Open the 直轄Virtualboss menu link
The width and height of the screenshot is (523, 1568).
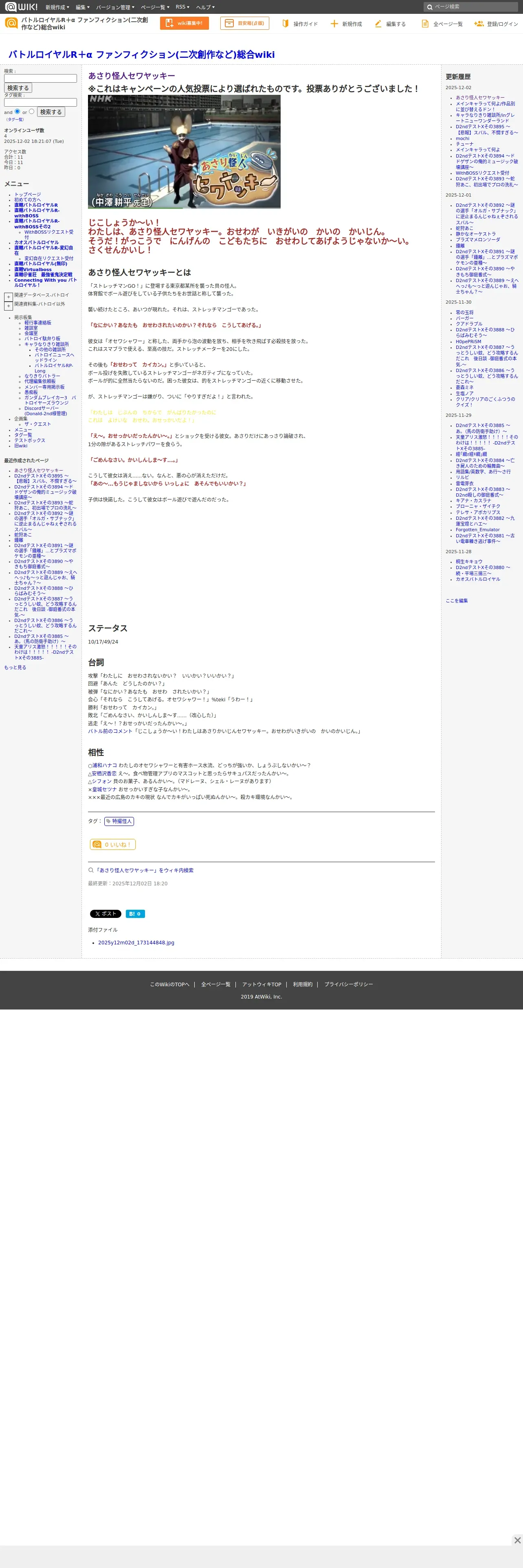click(33, 269)
